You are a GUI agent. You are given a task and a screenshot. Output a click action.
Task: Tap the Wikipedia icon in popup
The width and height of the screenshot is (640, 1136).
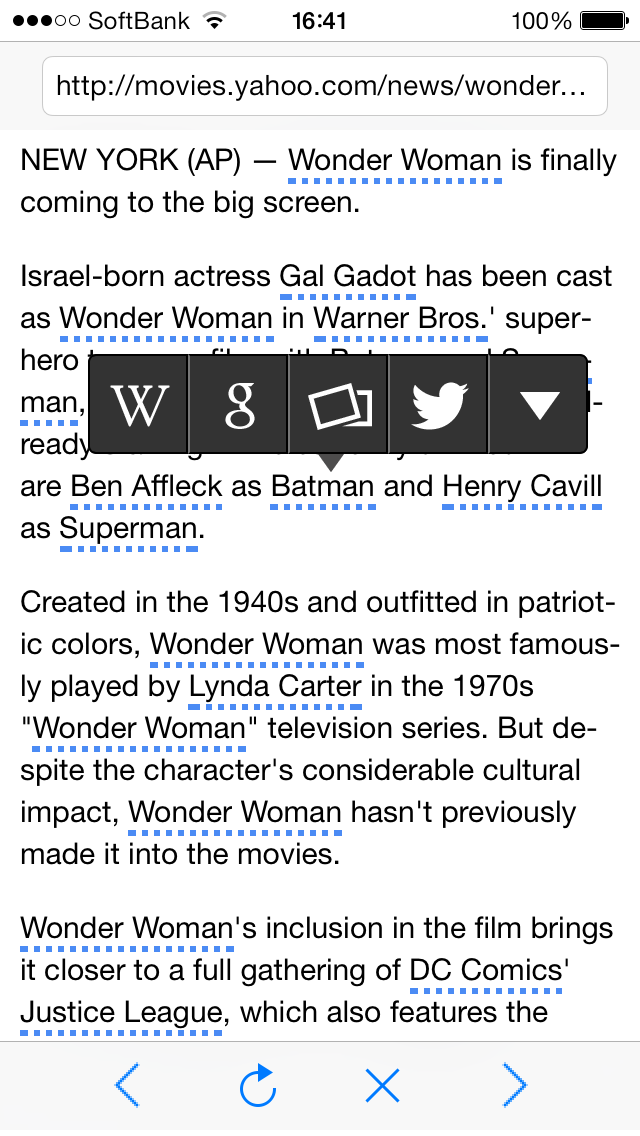[139, 405]
